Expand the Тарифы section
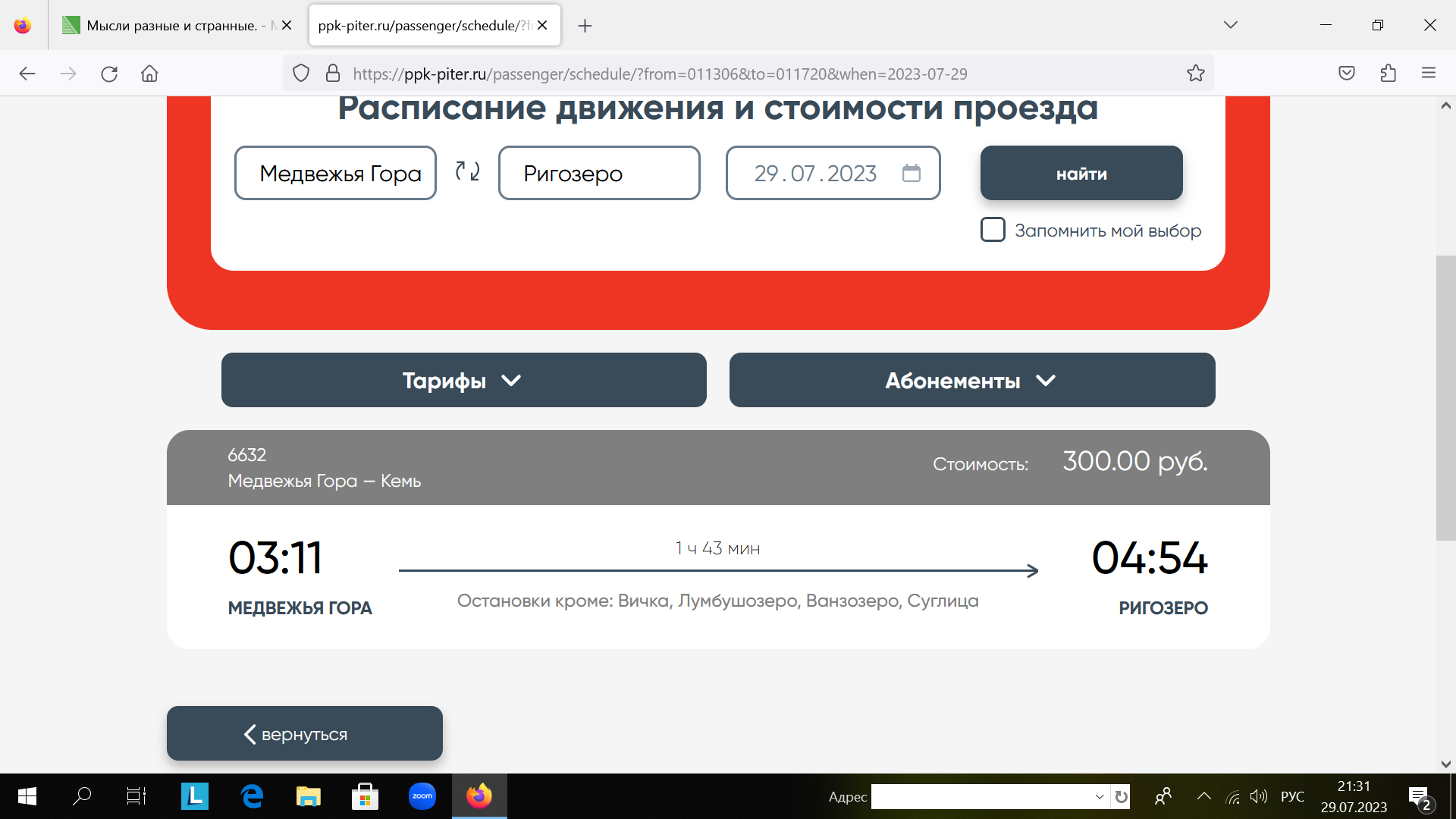 463,380
